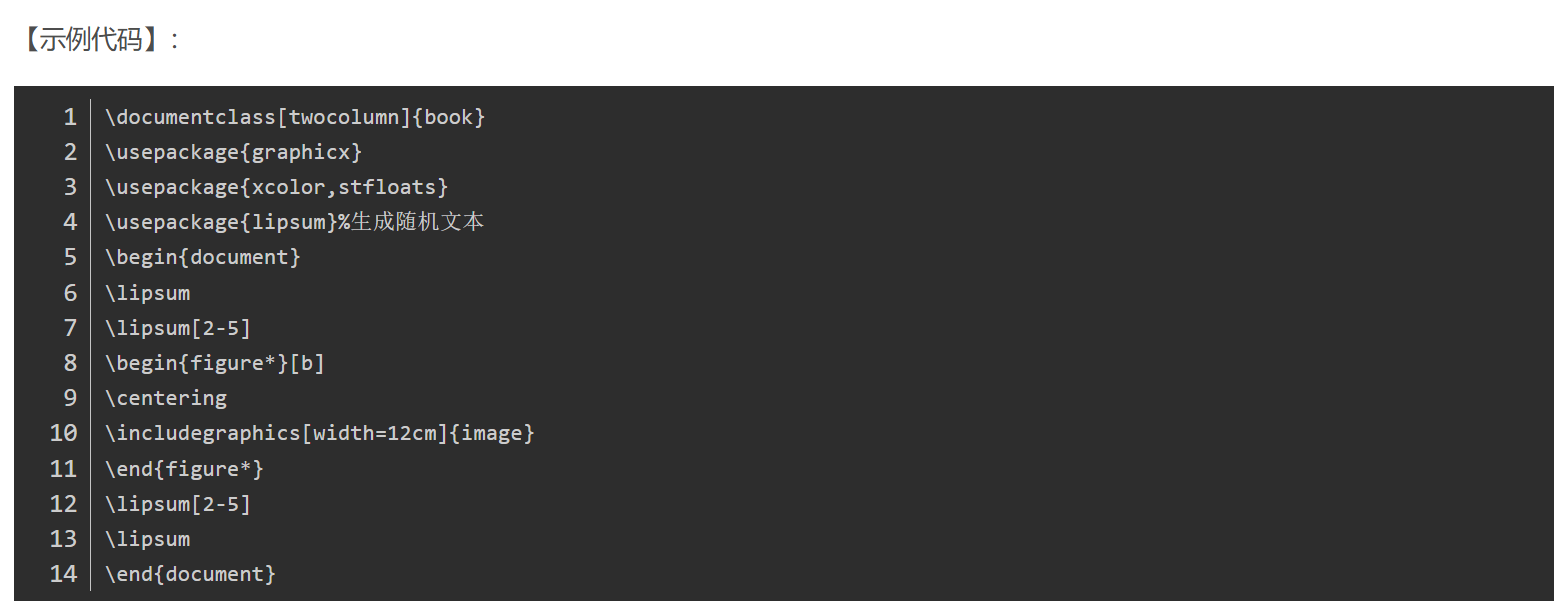1564x616 pixels.
Task: Select the \usepackage{graphicx} code line
Action: point(233,152)
